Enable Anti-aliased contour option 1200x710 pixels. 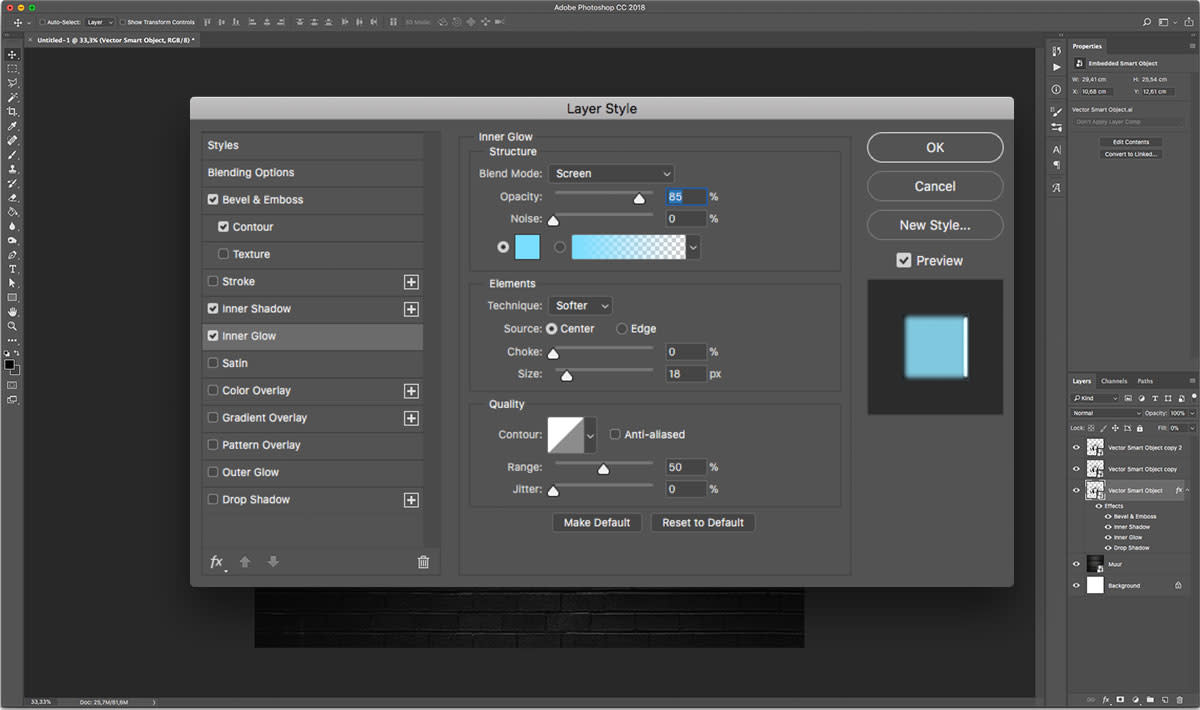pos(615,435)
